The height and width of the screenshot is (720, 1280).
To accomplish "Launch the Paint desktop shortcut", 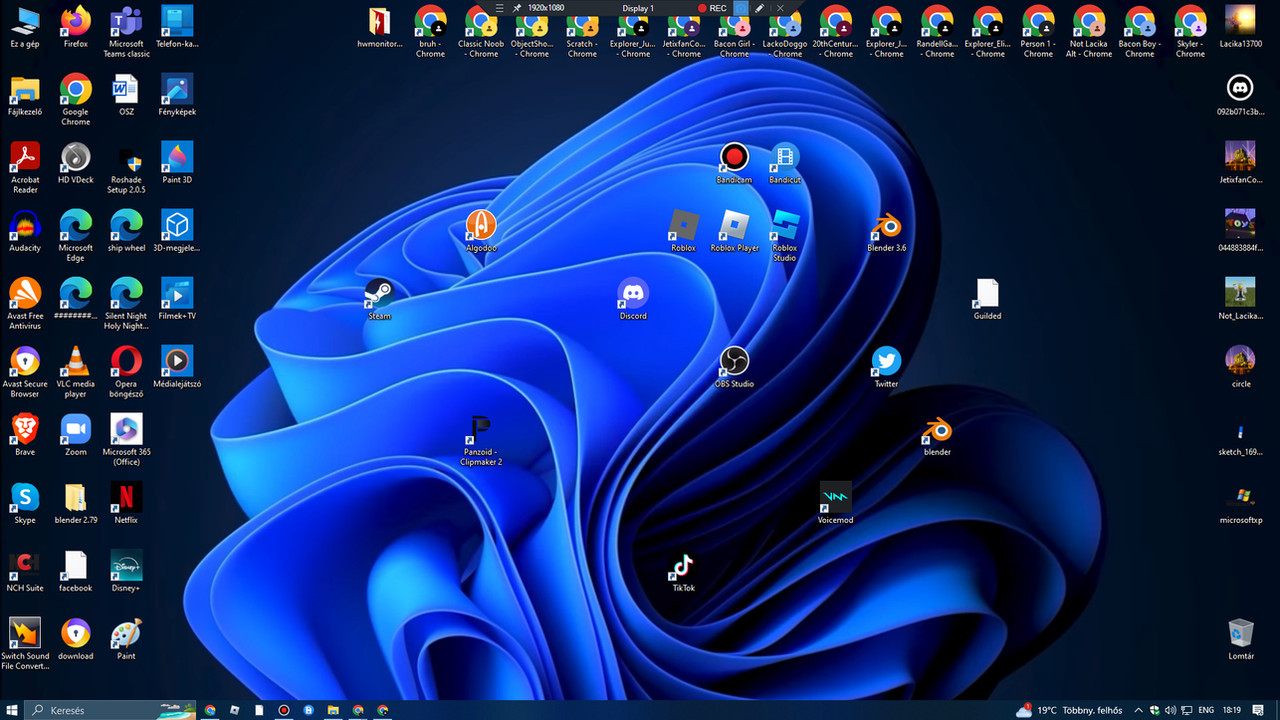I will click(x=126, y=639).
